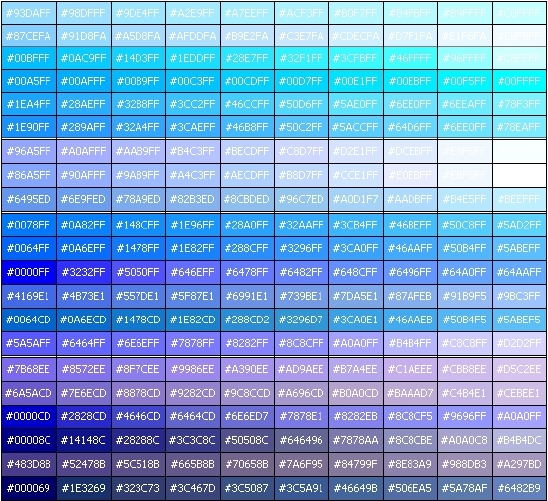Select the #87AFEB swatch

pyautogui.click(x=410, y=296)
